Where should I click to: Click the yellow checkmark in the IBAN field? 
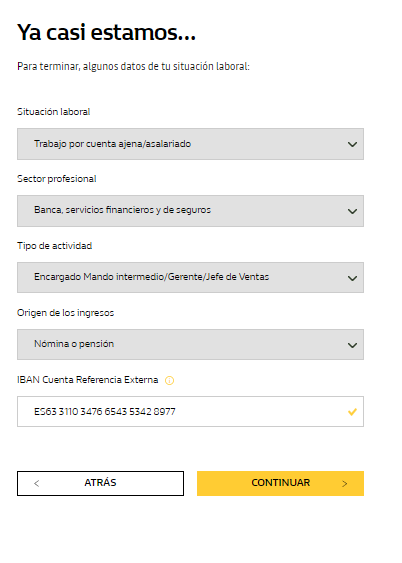pyautogui.click(x=352, y=412)
